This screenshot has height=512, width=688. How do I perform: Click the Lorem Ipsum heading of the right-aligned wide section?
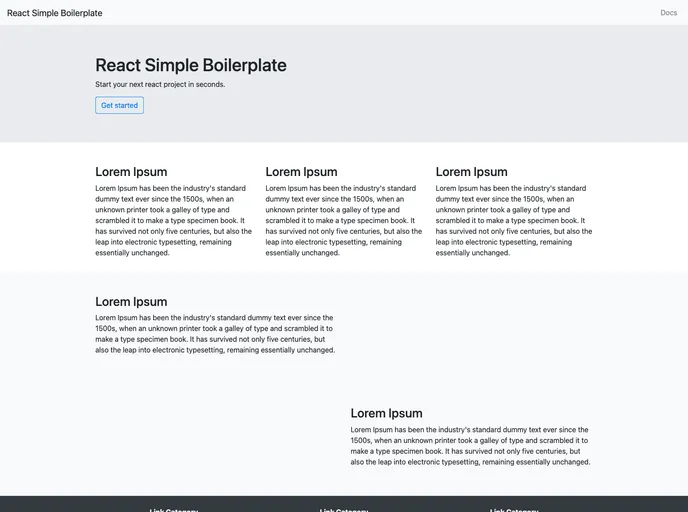(387, 413)
